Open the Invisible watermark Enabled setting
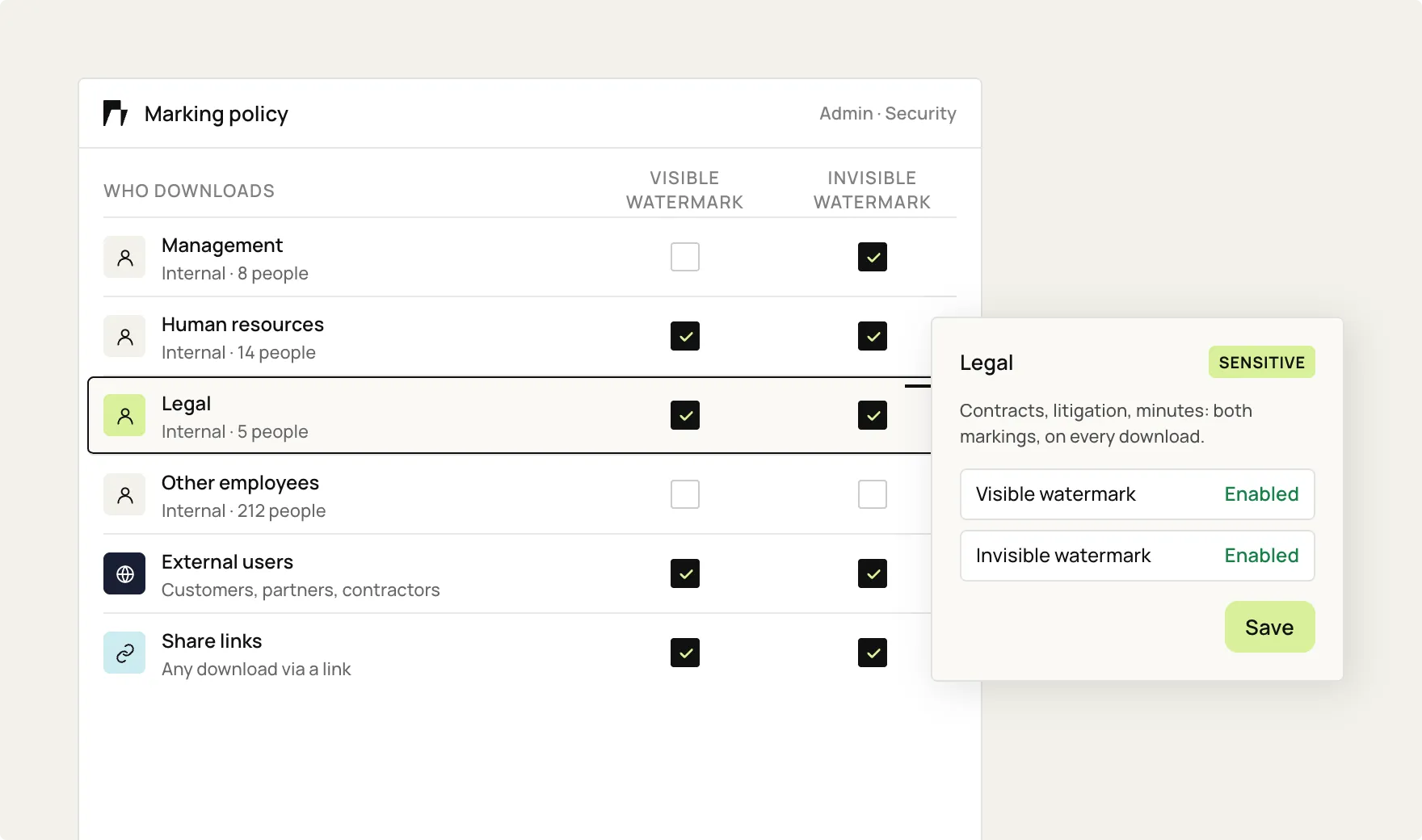The image size is (1422, 840). tap(1137, 556)
